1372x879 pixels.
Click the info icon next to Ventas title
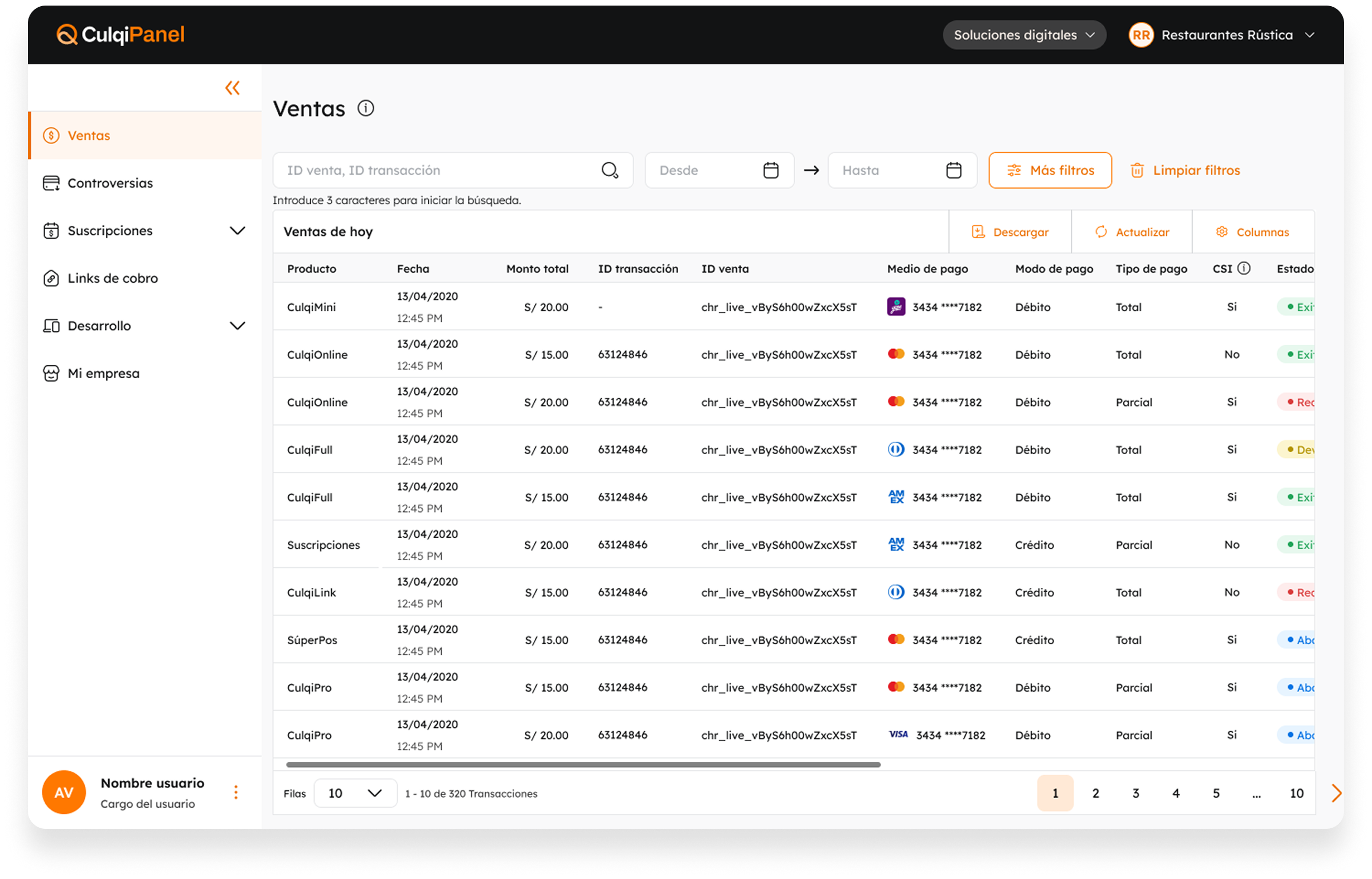click(365, 108)
